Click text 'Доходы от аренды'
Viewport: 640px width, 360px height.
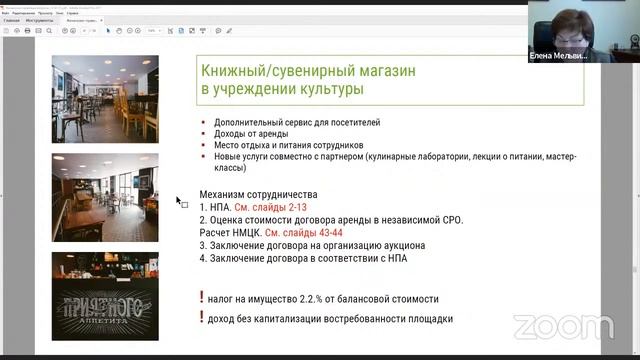(x=251, y=134)
